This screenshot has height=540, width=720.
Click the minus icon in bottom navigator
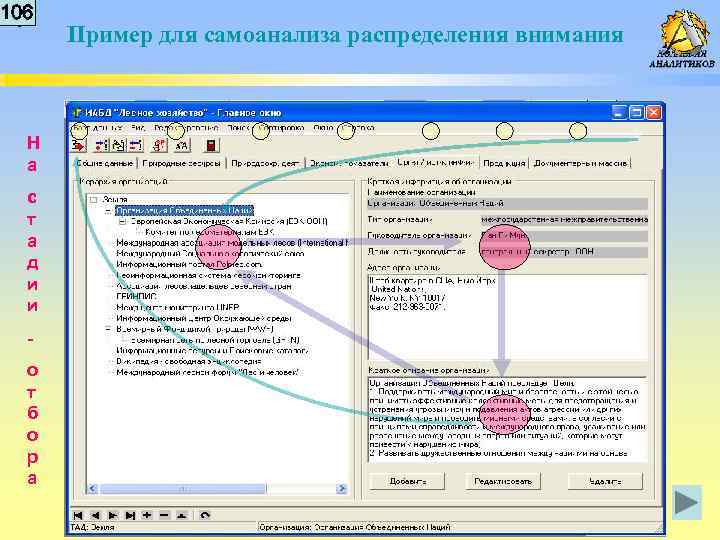point(164,515)
